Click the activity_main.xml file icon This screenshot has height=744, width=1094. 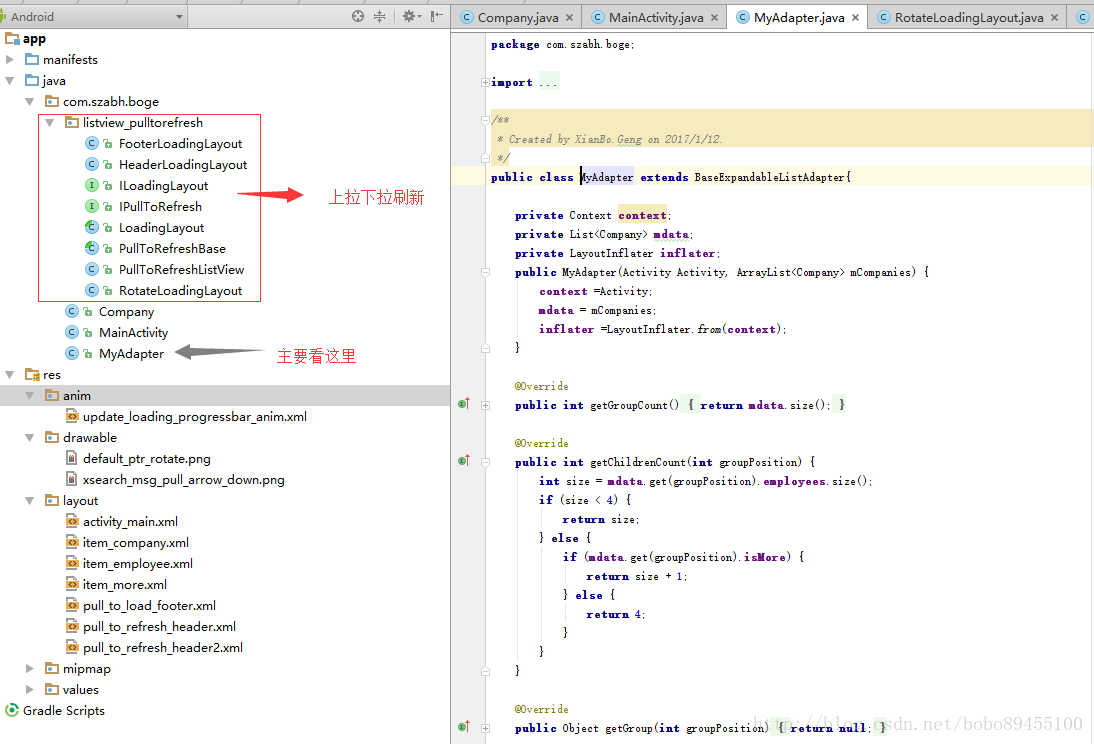click(x=72, y=521)
